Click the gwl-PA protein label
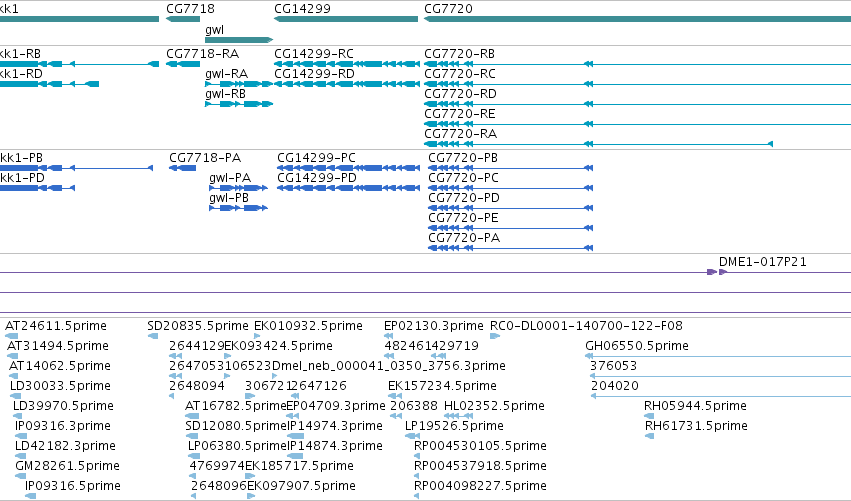The image size is (851, 501). pyautogui.click(x=230, y=178)
